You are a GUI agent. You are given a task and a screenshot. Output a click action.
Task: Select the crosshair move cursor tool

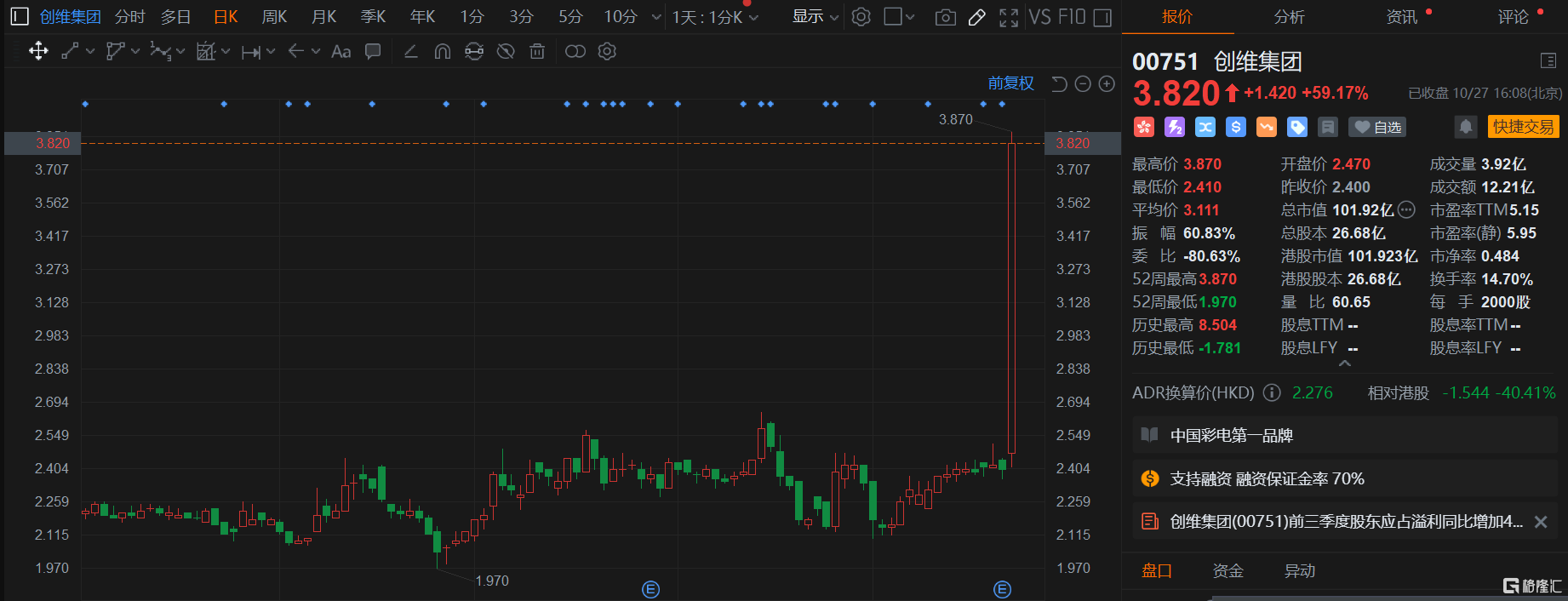pos(38,51)
